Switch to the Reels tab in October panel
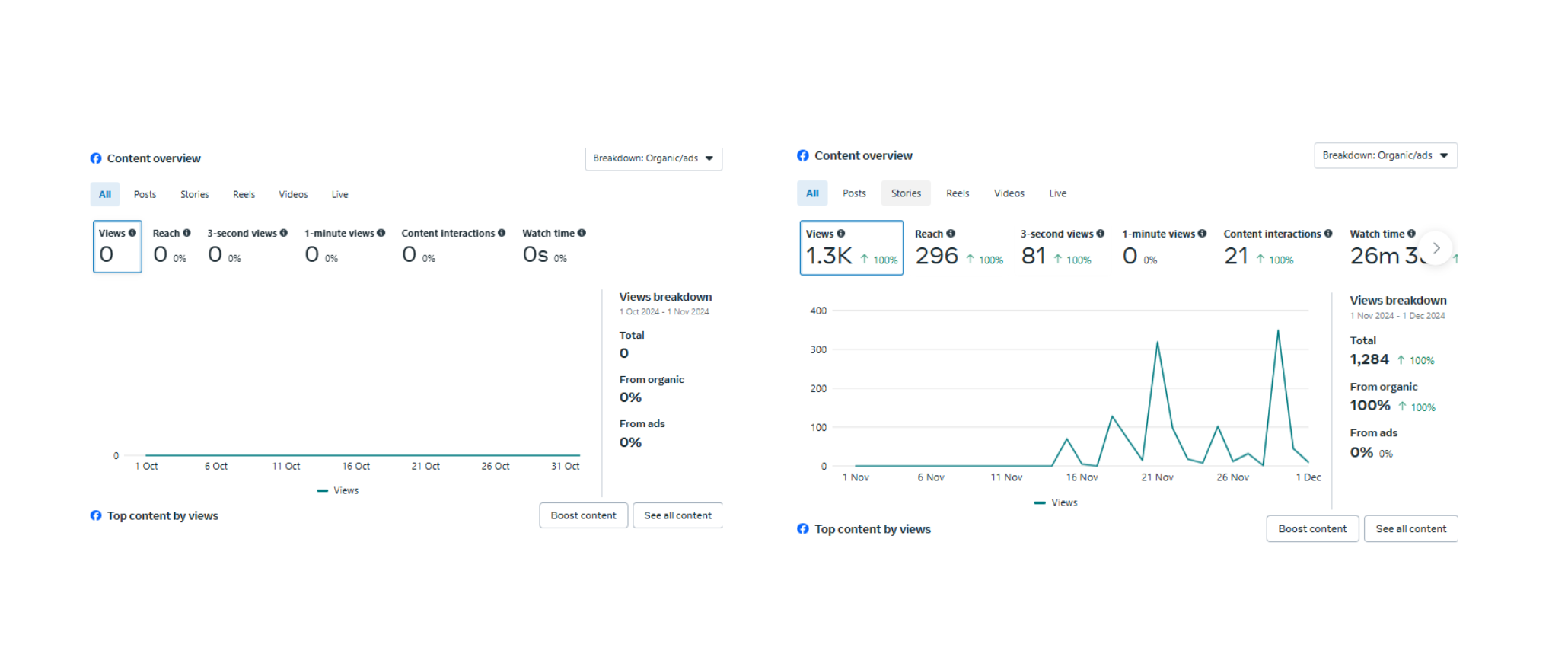This screenshot has height=657, width=1568. [244, 195]
